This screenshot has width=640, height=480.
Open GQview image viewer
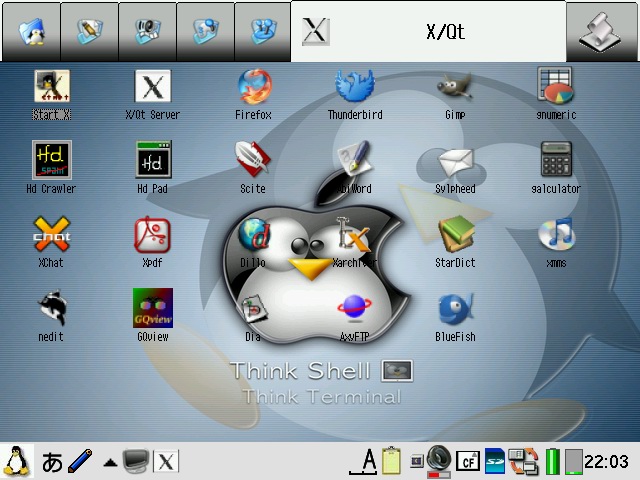pyautogui.click(x=152, y=310)
